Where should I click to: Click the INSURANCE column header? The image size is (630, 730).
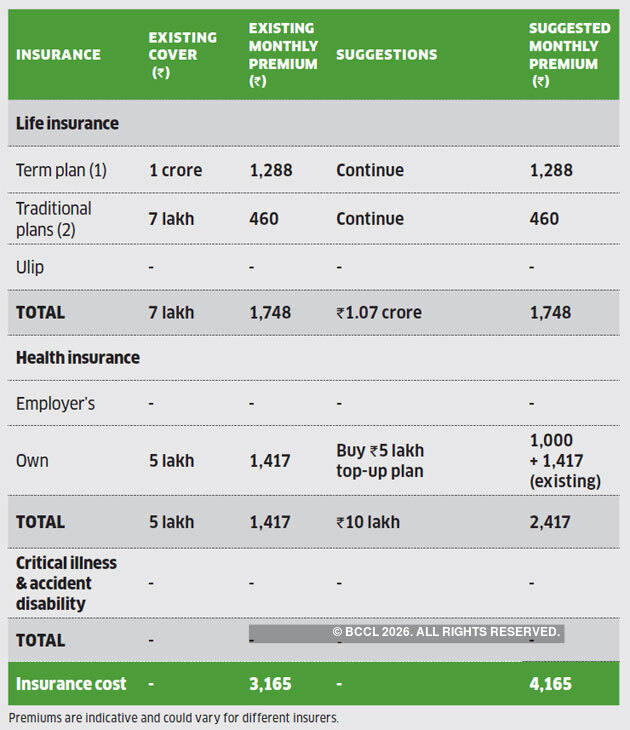58,54
